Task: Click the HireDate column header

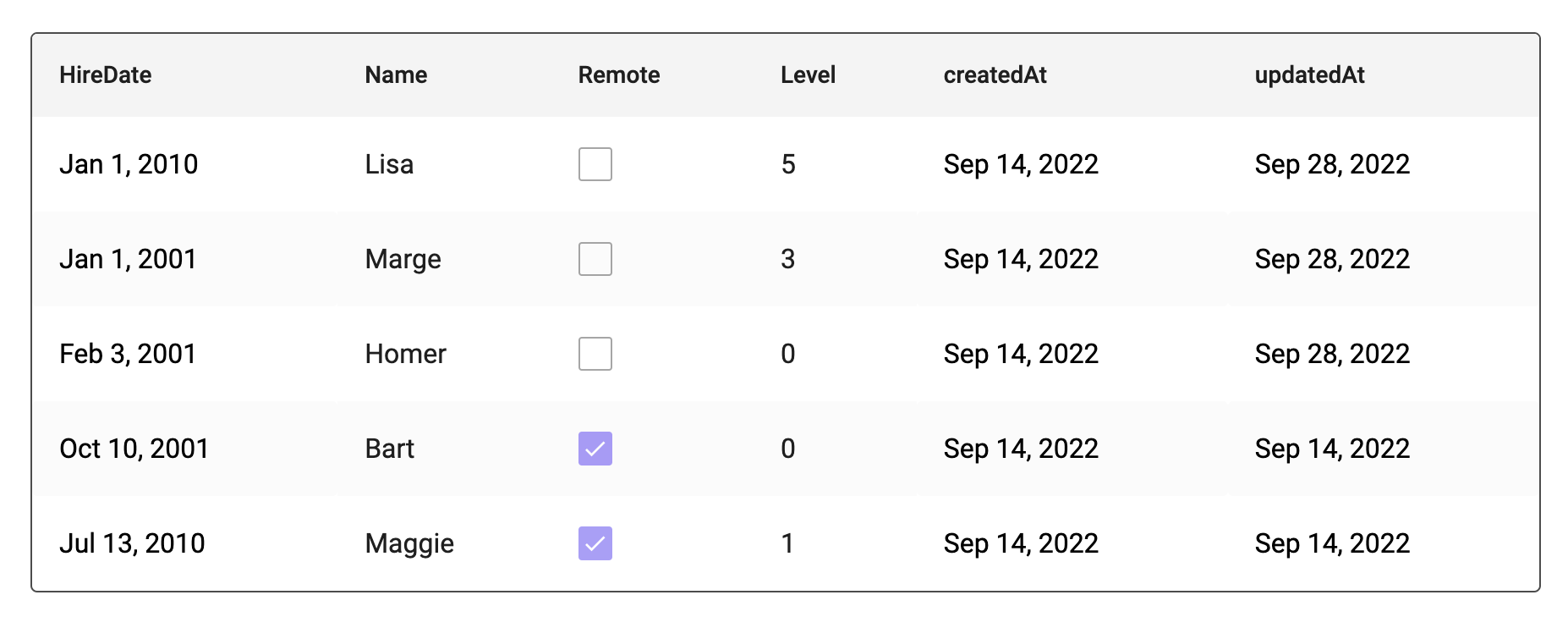Action: [x=106, y=75]
